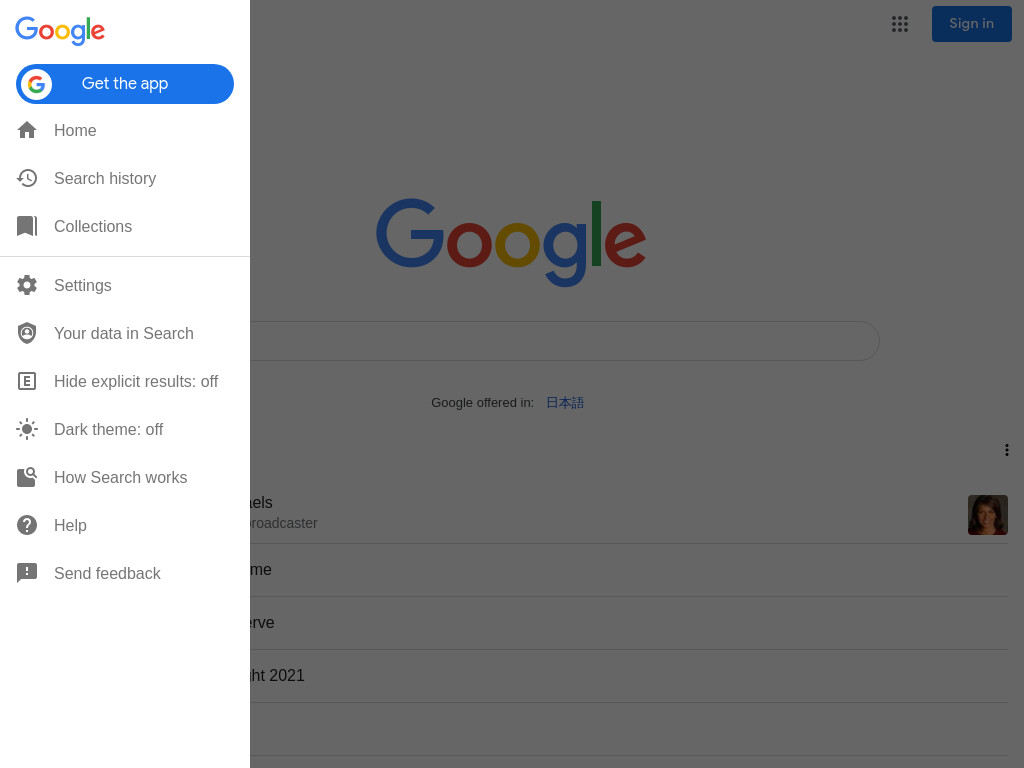Click the Get the app button
The width and height of the screenshot is (1024, 768).
tap(125, 84)
